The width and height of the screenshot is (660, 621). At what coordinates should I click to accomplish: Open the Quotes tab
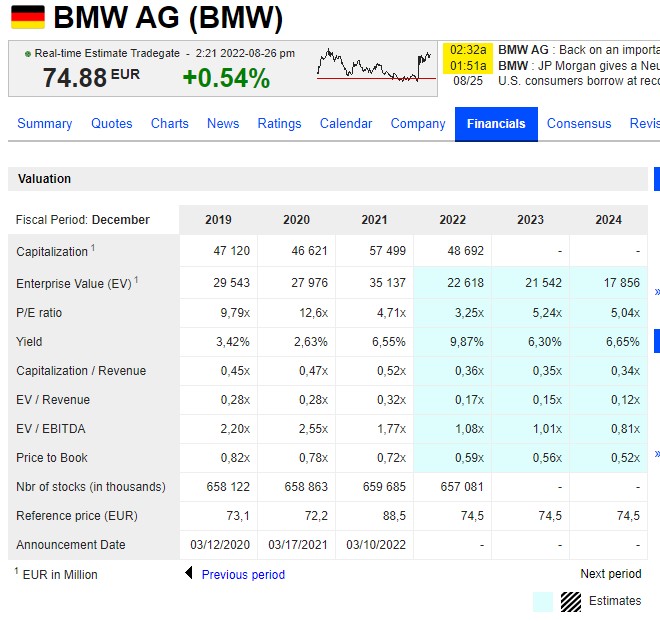[x=112, y=124]
